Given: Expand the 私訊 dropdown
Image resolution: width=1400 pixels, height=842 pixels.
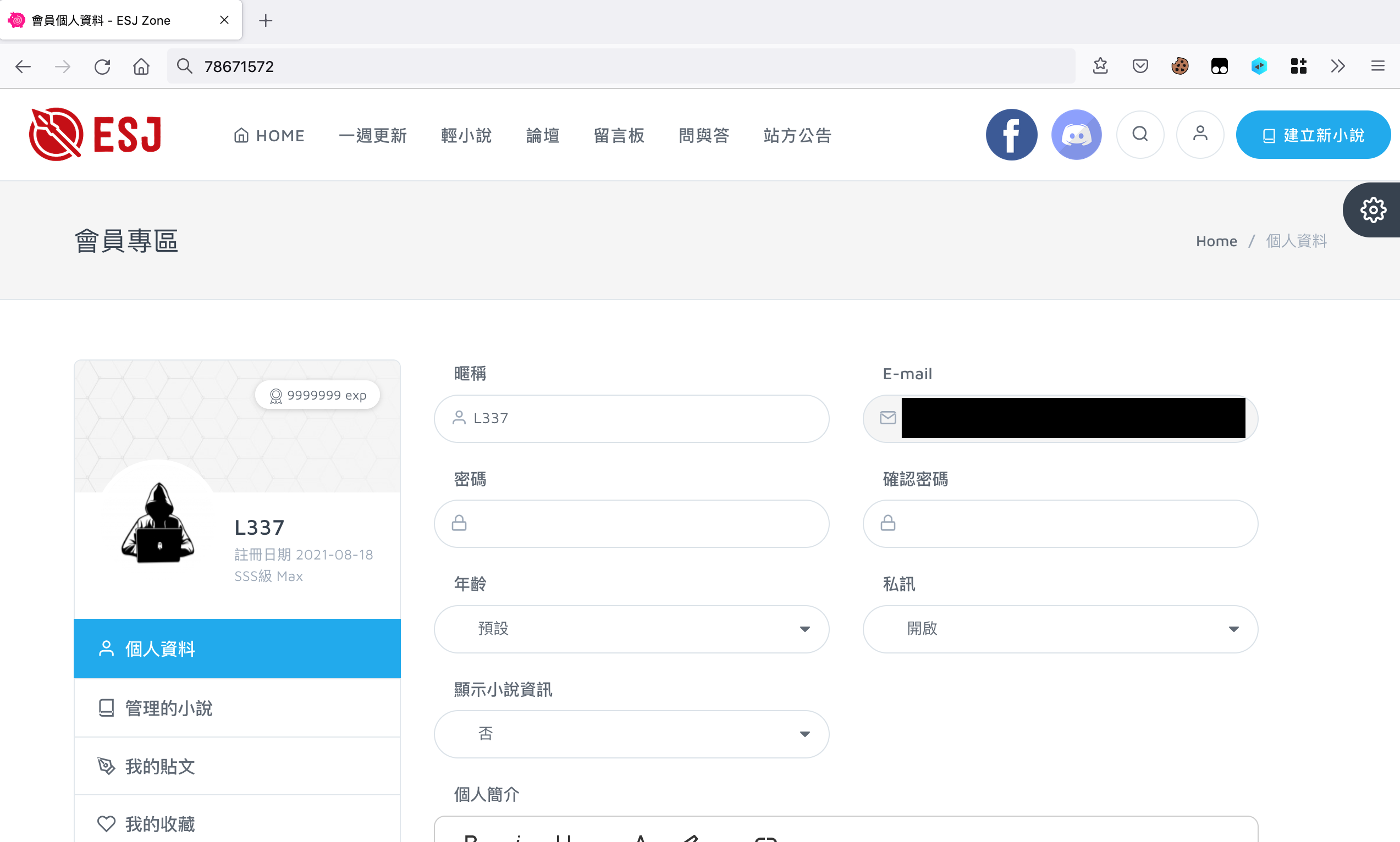Looking at the screenshot, I should pos(1060,629).
